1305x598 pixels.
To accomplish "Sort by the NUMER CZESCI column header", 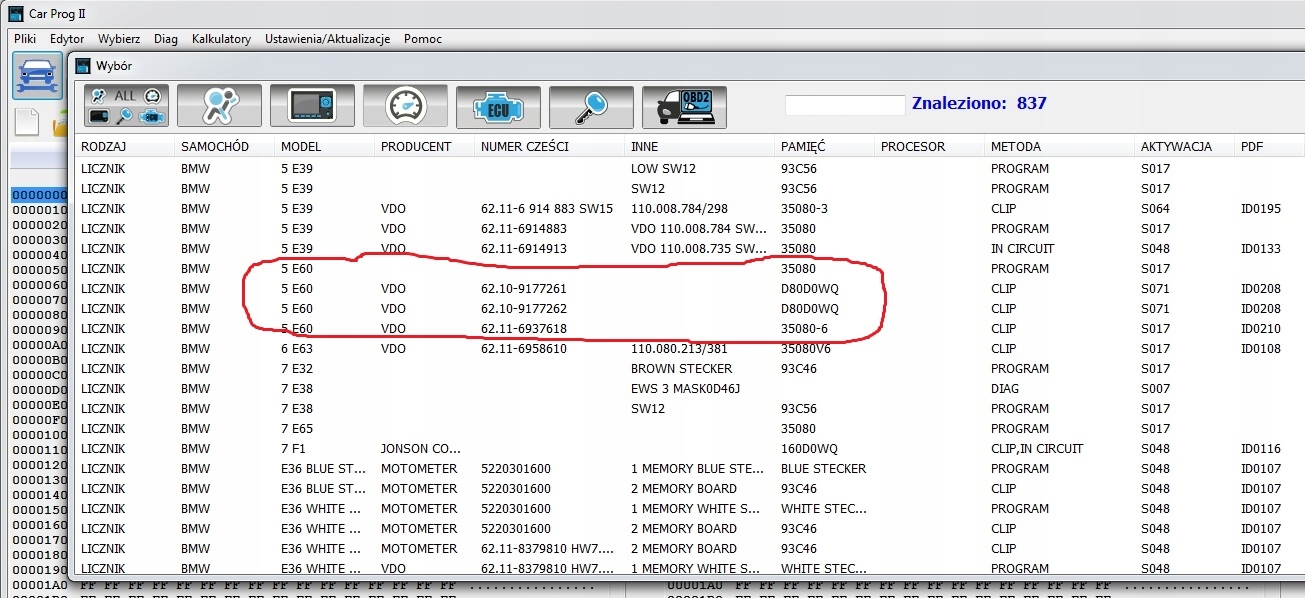I will 550,146.
